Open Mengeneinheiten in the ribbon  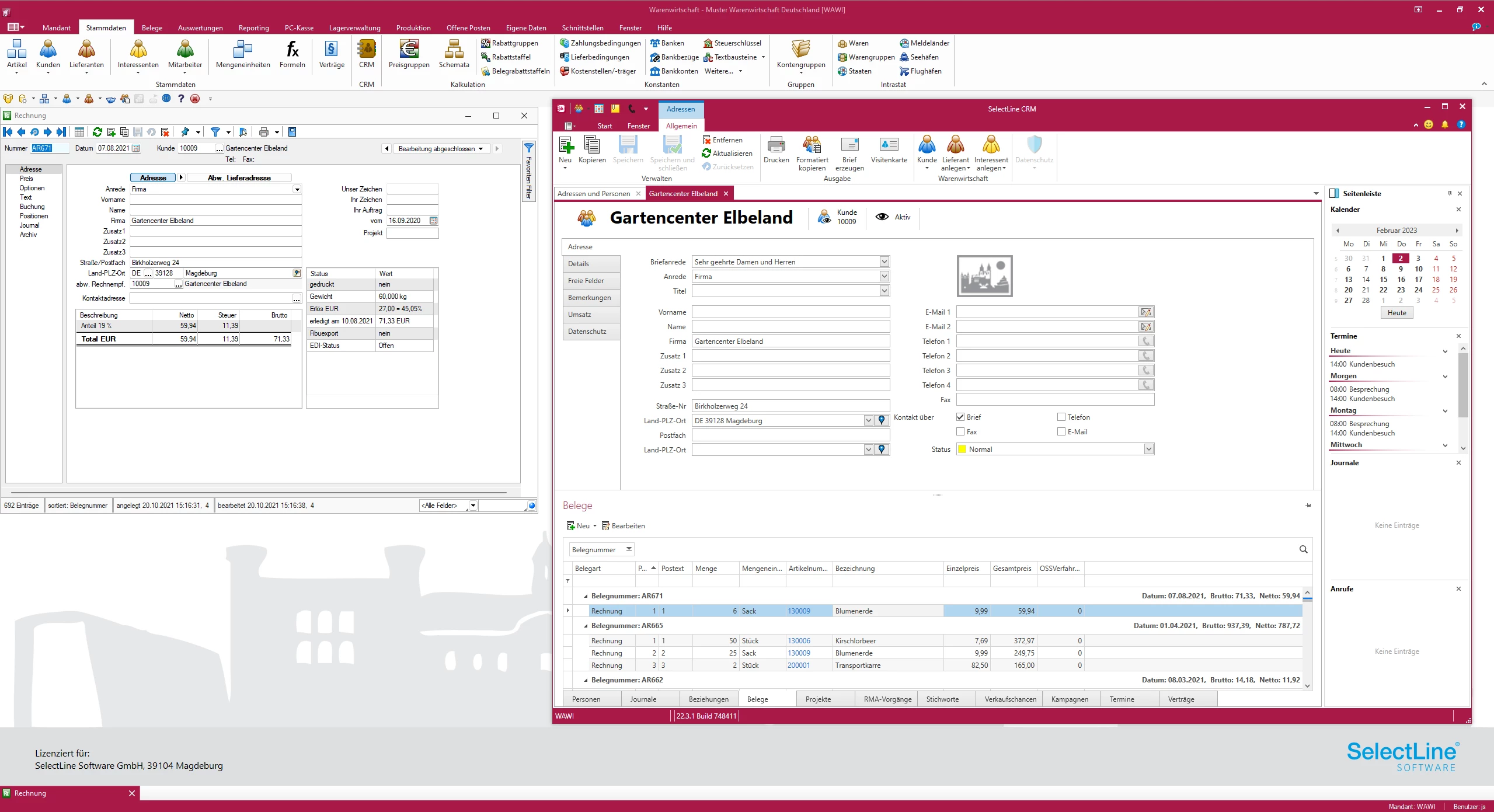[x=243, y=54]
